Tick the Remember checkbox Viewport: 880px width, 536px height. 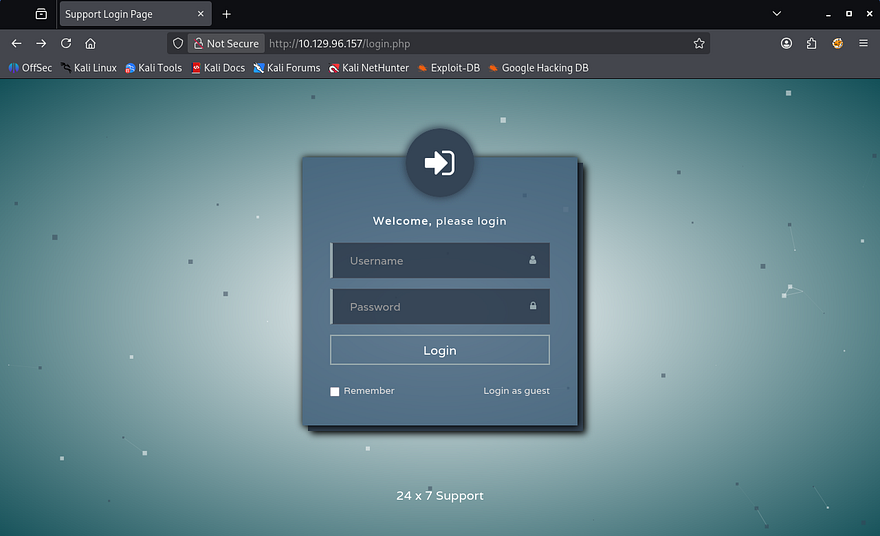[x=335, y=391]
